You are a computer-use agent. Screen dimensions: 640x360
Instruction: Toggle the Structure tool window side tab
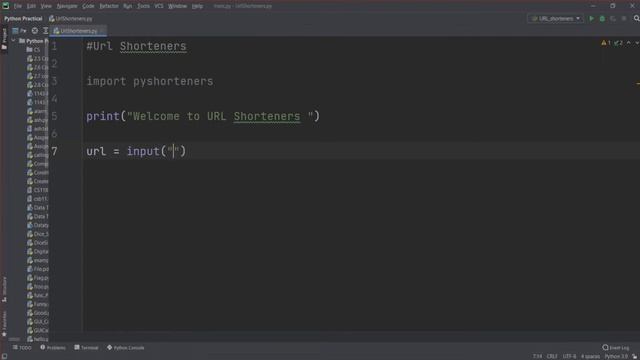4,289
